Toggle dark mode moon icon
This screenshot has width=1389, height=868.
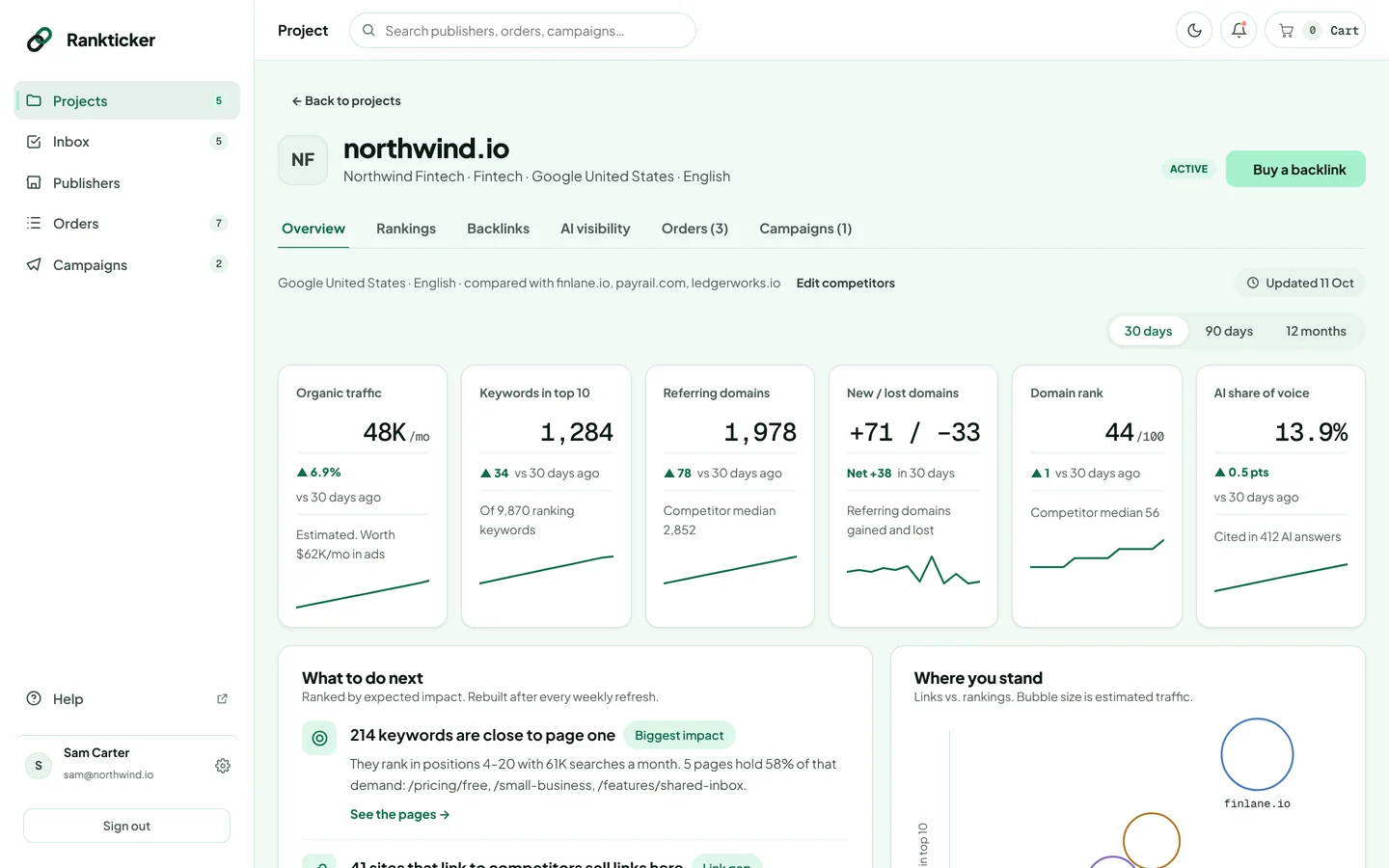click(1194, 30)
